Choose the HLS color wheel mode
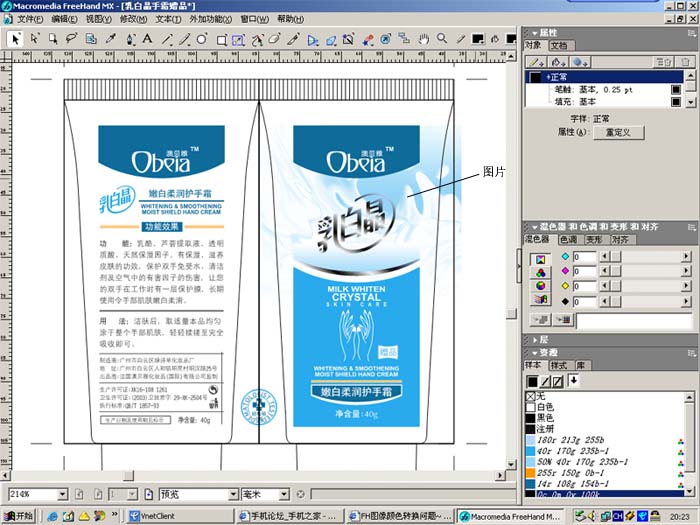Image resolution: width=700 pixels, height=525 pixels. [x=540, y=286]
